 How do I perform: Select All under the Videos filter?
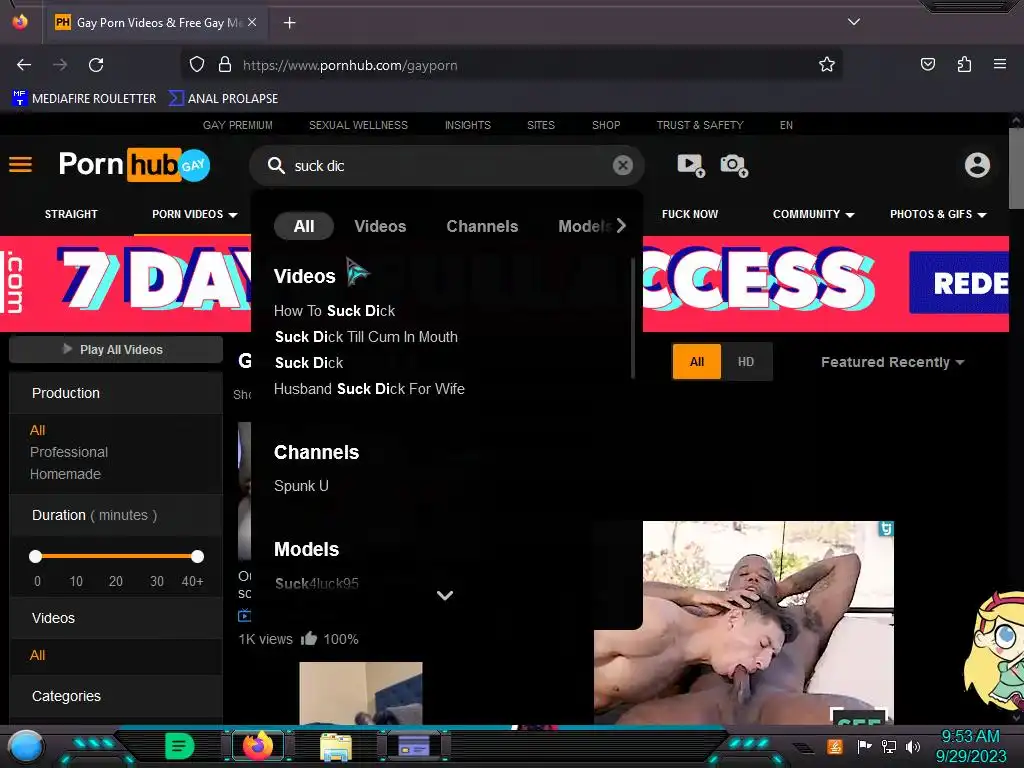click(x=37, y=655)
